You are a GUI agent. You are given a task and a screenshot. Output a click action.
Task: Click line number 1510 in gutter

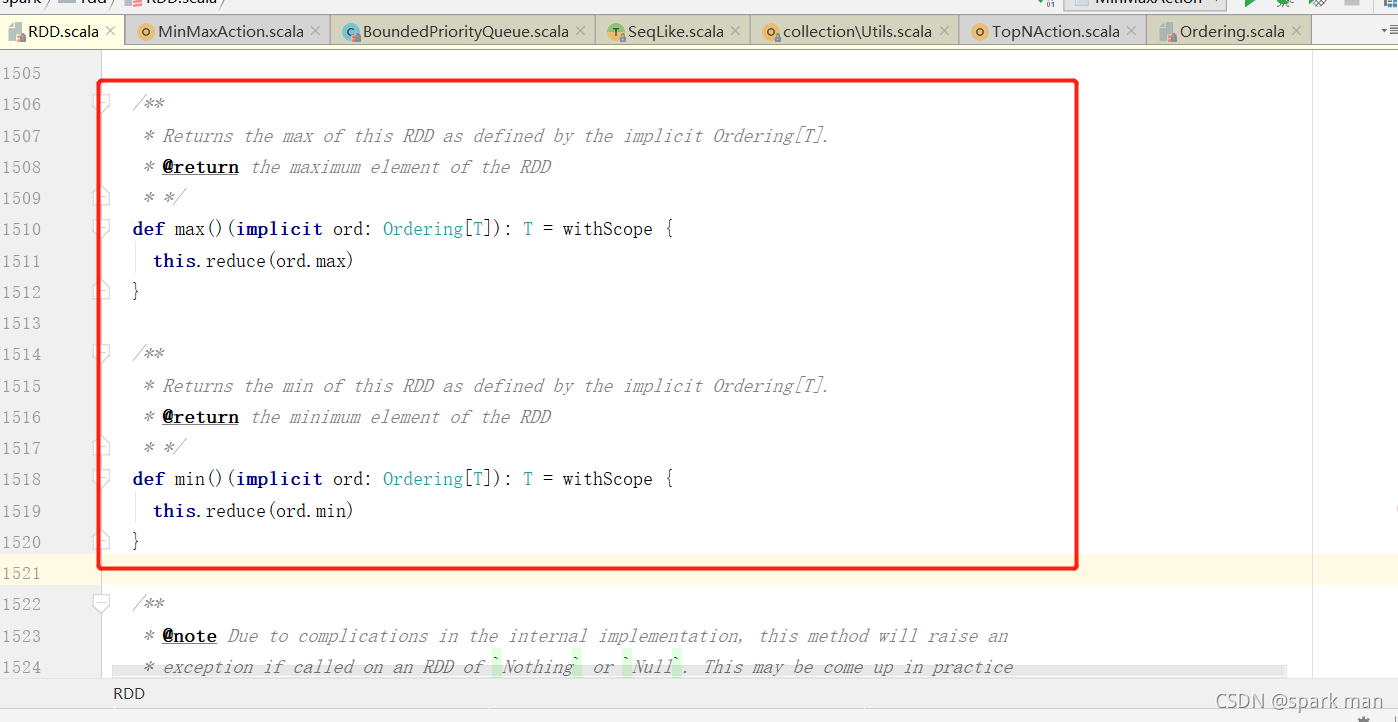tap(21, 229)
